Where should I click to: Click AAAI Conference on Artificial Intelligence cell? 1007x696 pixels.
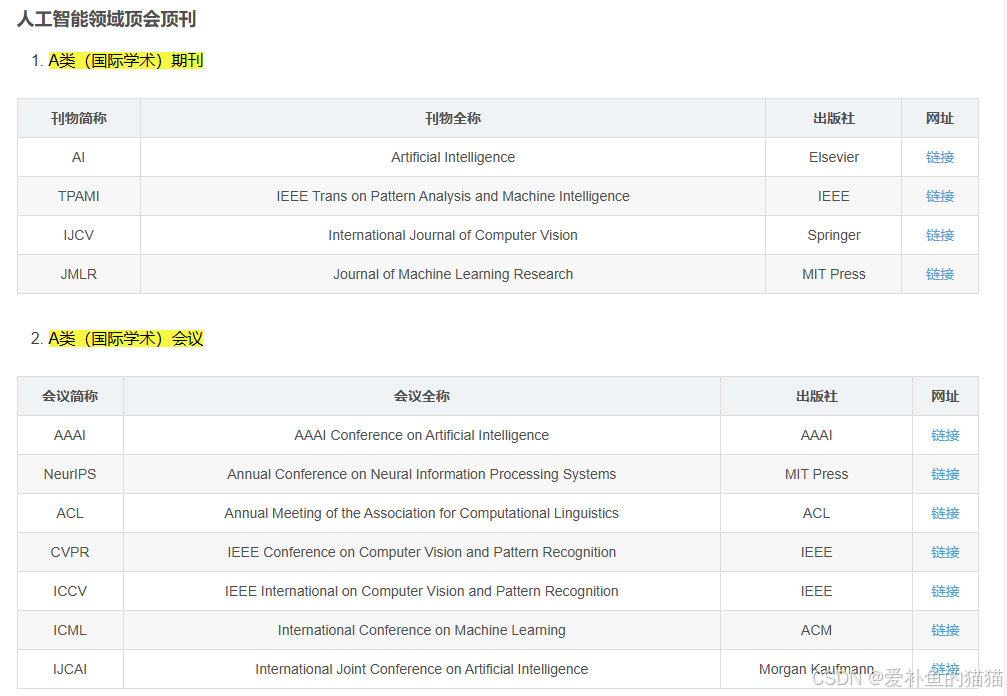(421, 435)
